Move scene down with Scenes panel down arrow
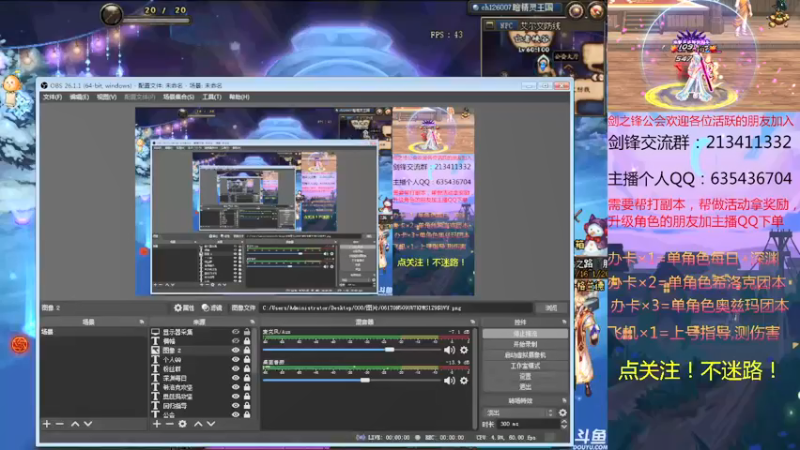 coord(88,424)
